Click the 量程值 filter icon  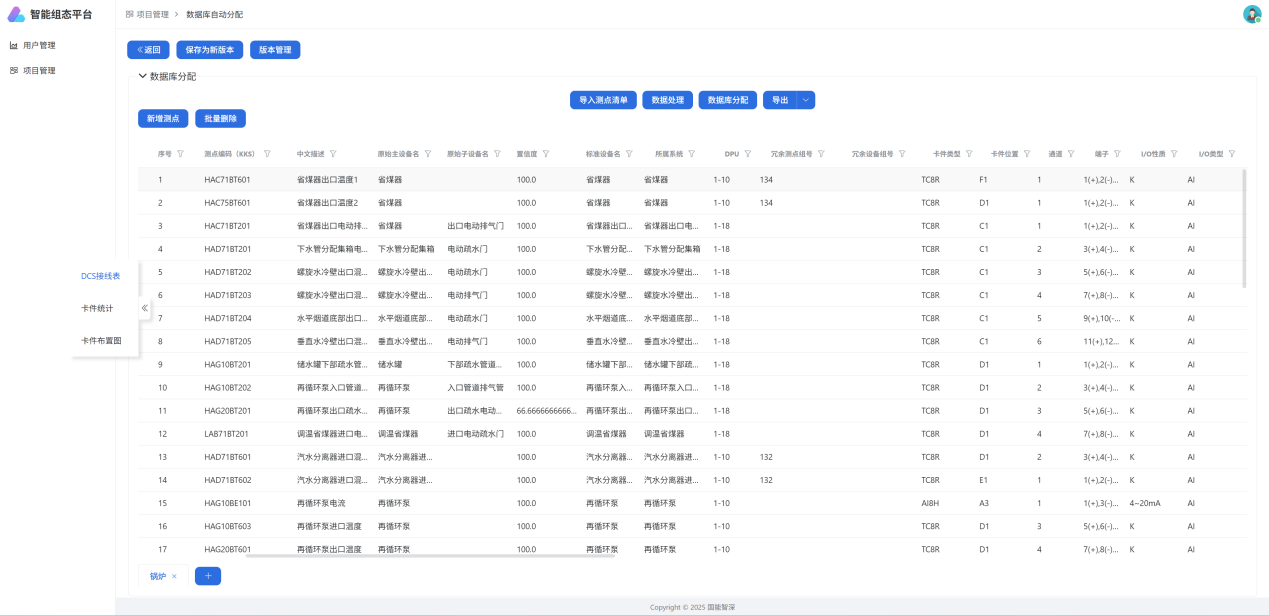(546, 154)
